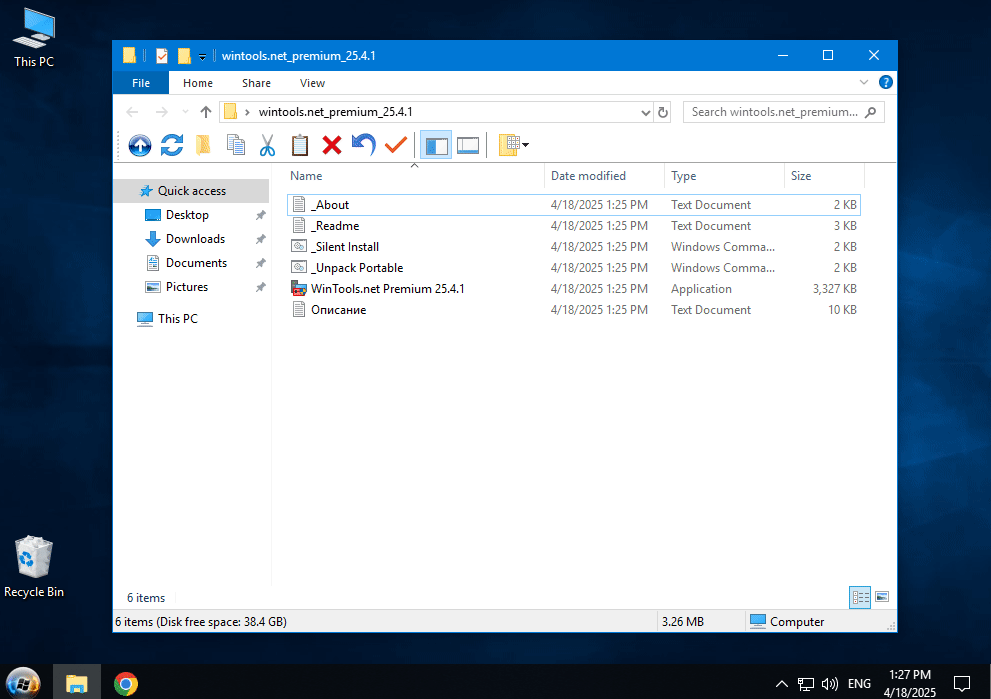Click the Quick Access Toolbar new folder icon
This screenshot has height=699, width=991.
coord(184,56)
